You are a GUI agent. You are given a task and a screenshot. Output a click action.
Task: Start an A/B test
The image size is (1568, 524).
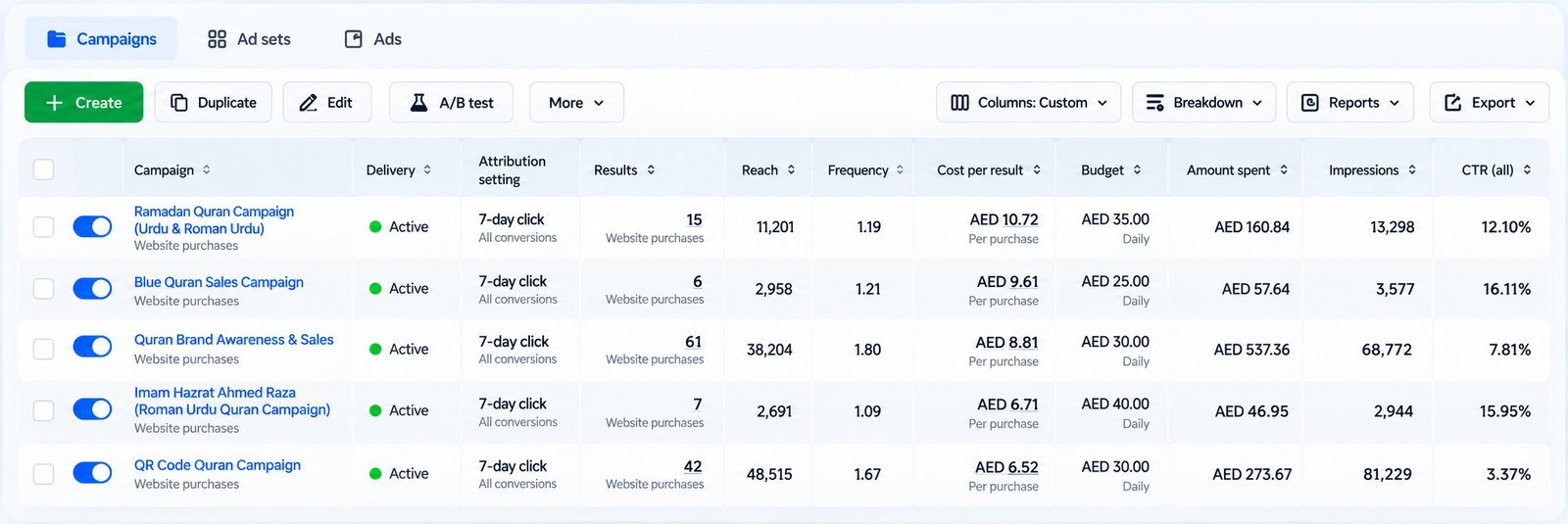click(453, 103)
